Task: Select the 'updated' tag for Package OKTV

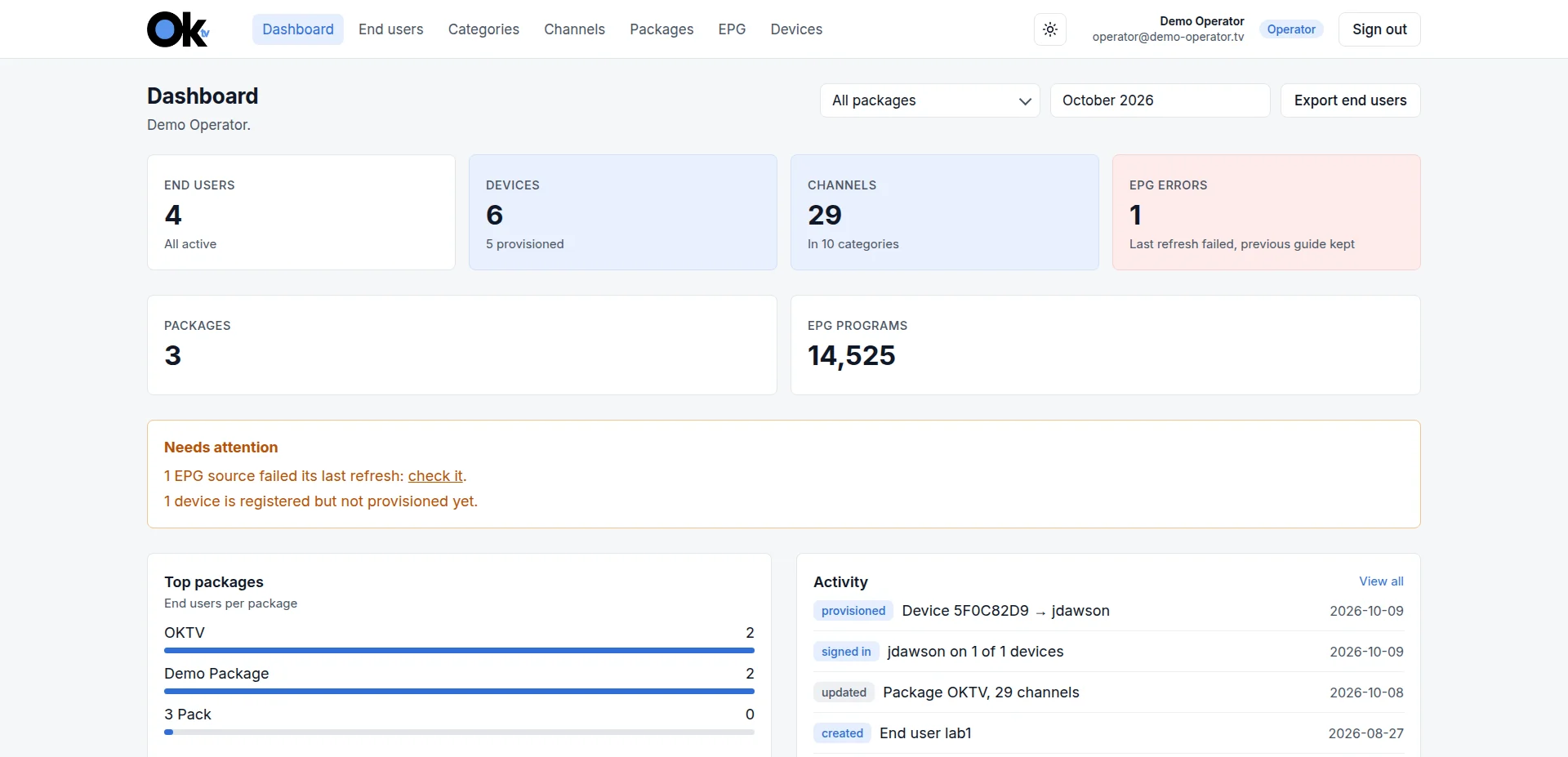Action: pyautogui.click(x=844, y=692)
